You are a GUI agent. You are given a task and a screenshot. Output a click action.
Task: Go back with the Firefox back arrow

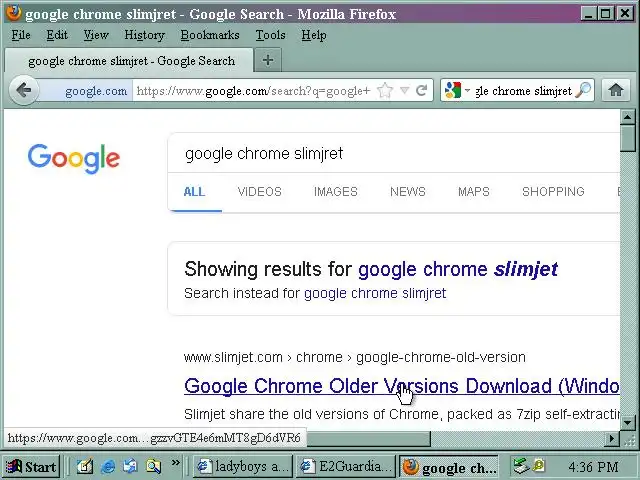(x=24, y=90)
